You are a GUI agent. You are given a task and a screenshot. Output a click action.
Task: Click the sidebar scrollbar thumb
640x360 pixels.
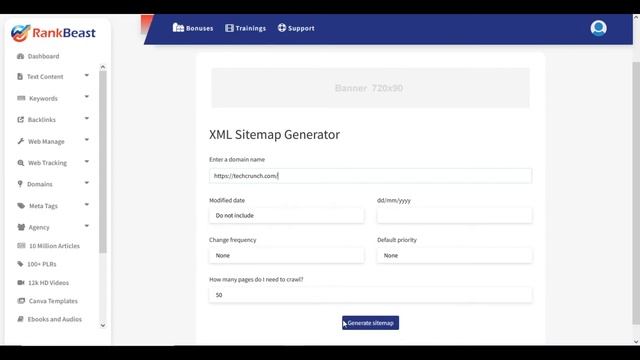(103, 162)
